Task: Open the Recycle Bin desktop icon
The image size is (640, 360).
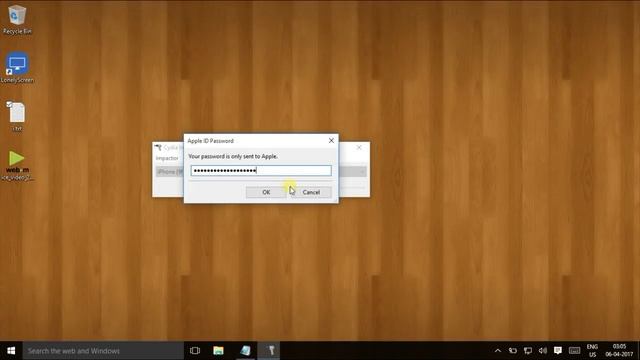Action: pyautogui.click(x=17, y=19)
